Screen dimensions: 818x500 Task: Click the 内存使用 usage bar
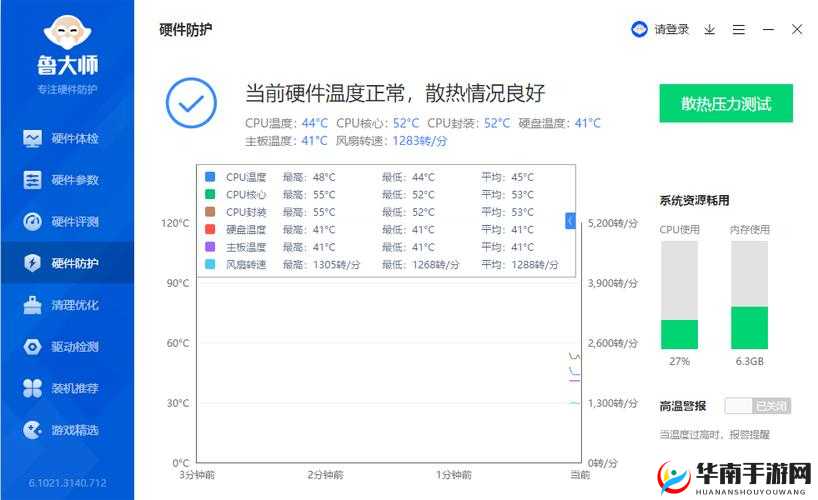pos(749,295)
